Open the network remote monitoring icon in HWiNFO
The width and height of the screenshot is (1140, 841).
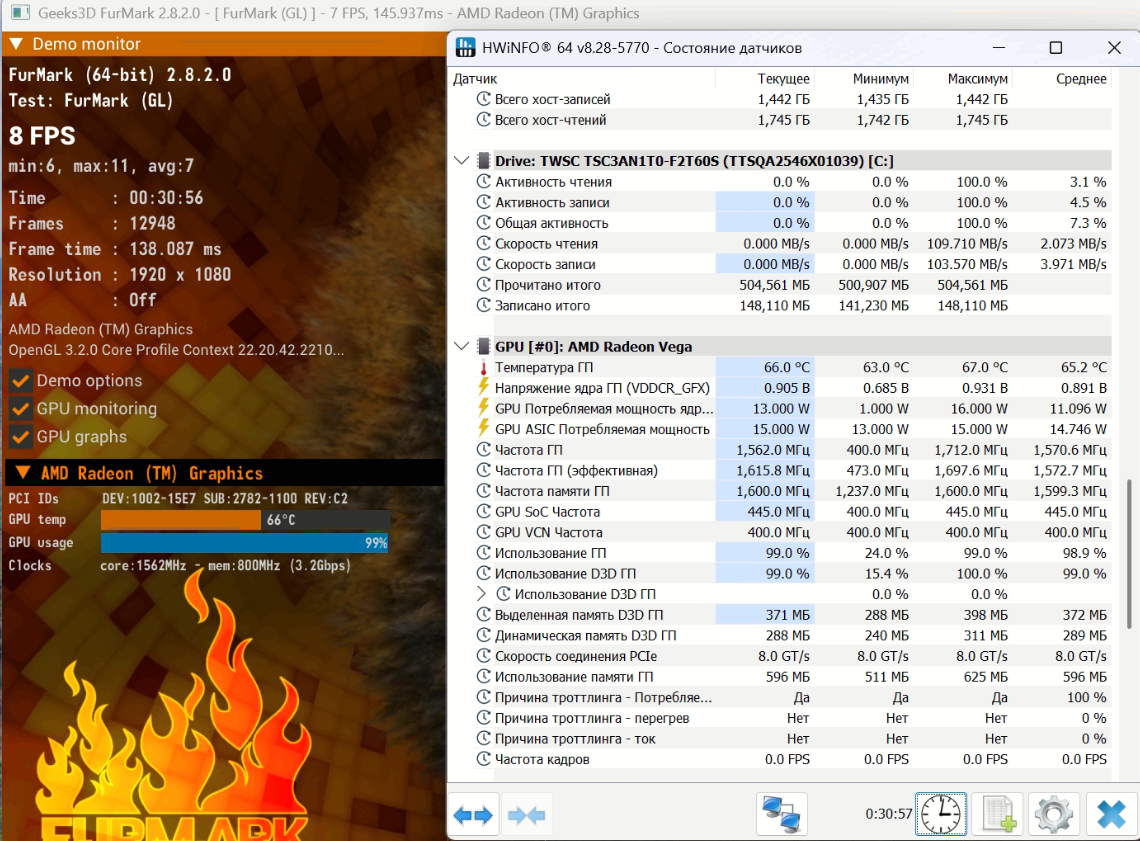coord(782,814)
